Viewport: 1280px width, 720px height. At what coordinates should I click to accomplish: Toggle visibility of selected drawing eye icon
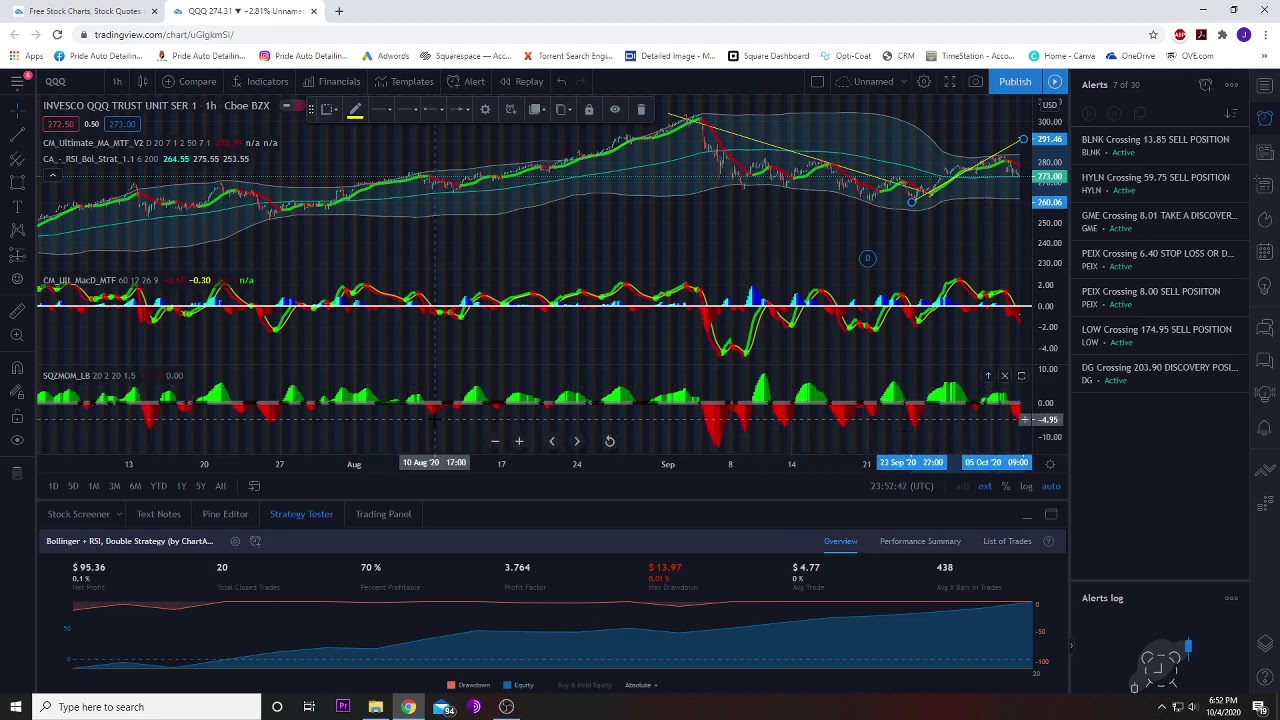tap(615, 109)
